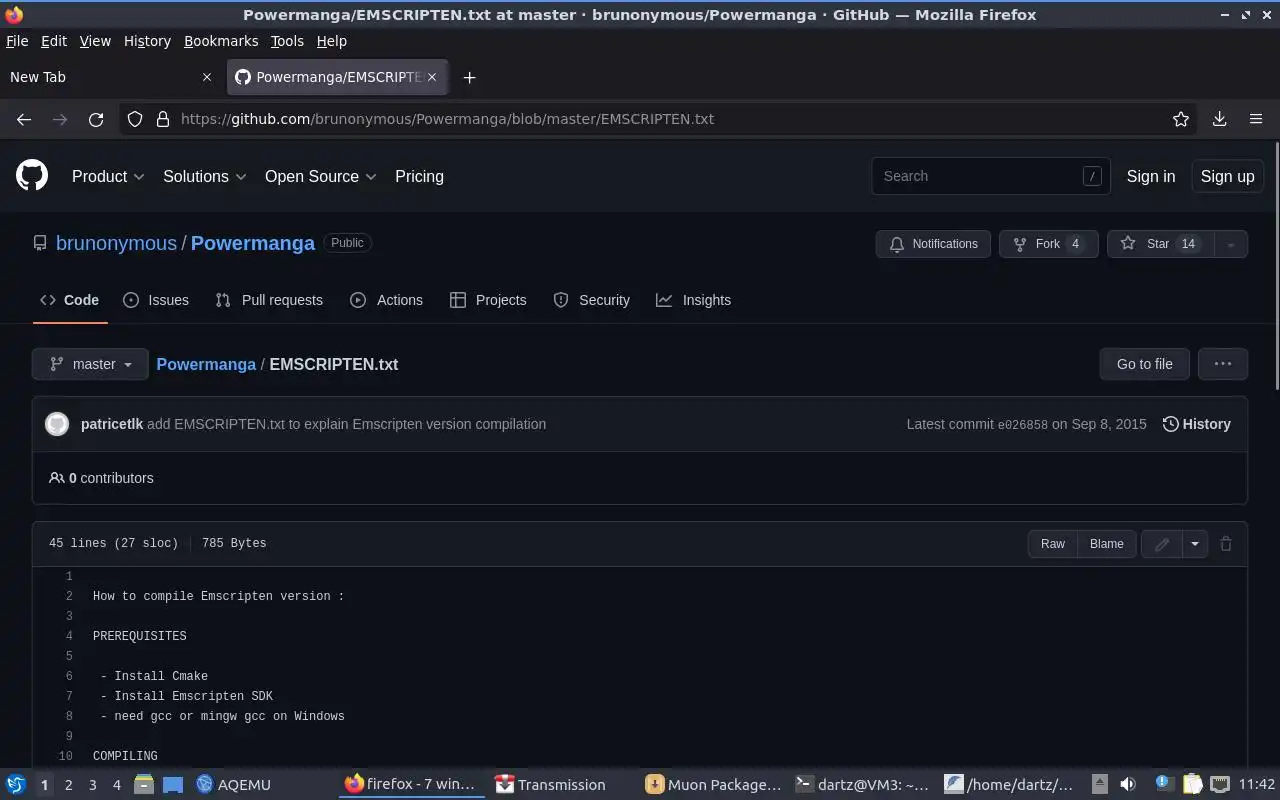Click the browser URL address bar
The image size is (1280, 800).
pos(660,119)
